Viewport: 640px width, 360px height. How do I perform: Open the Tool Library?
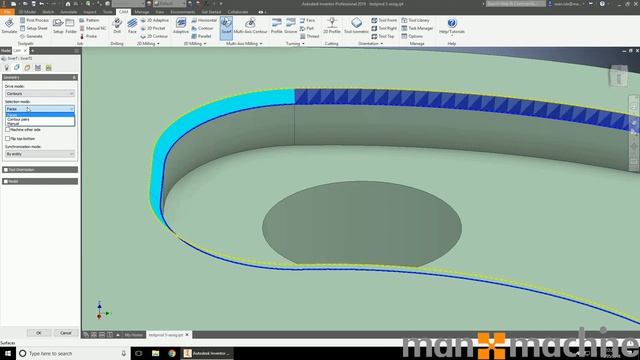[415, 20]
